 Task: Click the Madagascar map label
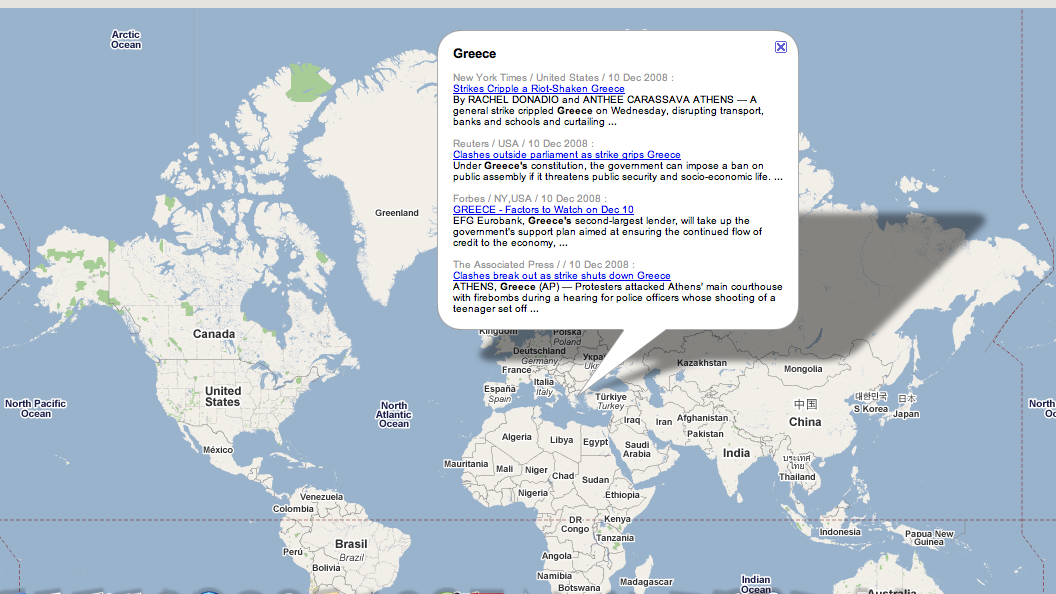pyautogui.click(x=646, y=582)
